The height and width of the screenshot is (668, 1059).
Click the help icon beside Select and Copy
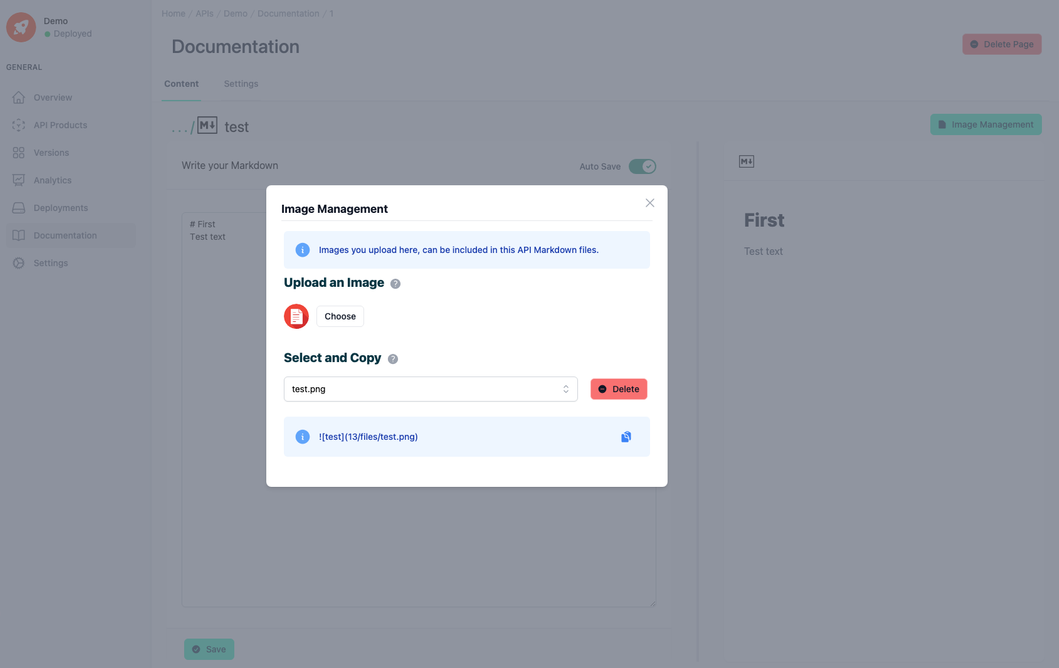(391, 358)
